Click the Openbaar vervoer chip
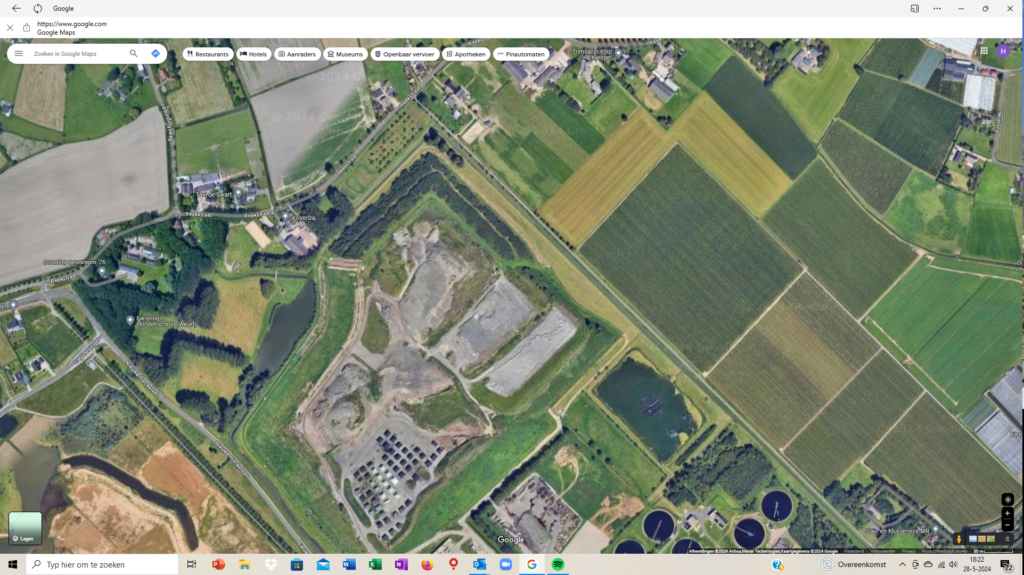Image resolution: width=1024 pixels, height=575 pixels. (404, 54)
